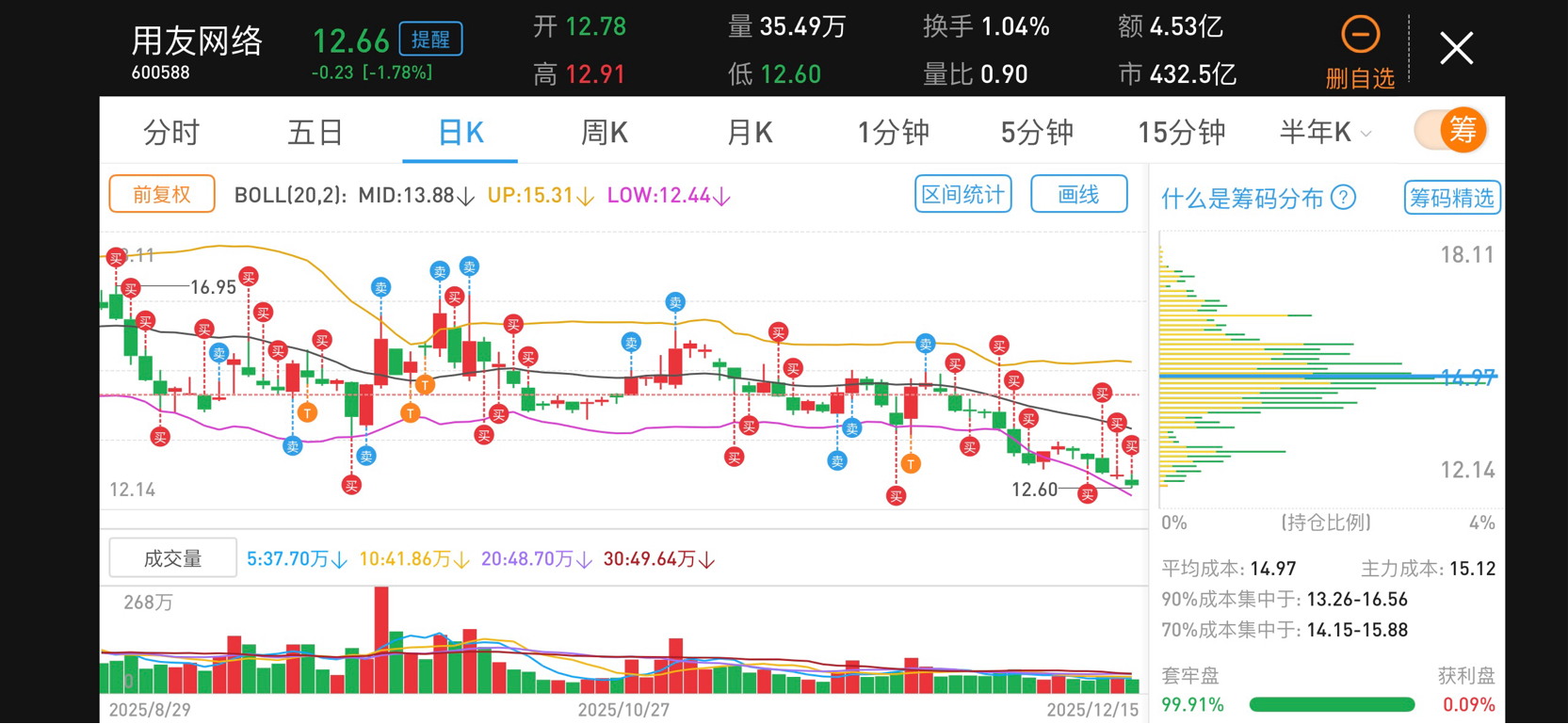This screenshot has width=1568, height=724.
Task: Click the 删自选 remove-from-watchlist minus icon
Action: tap(1360, 36)
